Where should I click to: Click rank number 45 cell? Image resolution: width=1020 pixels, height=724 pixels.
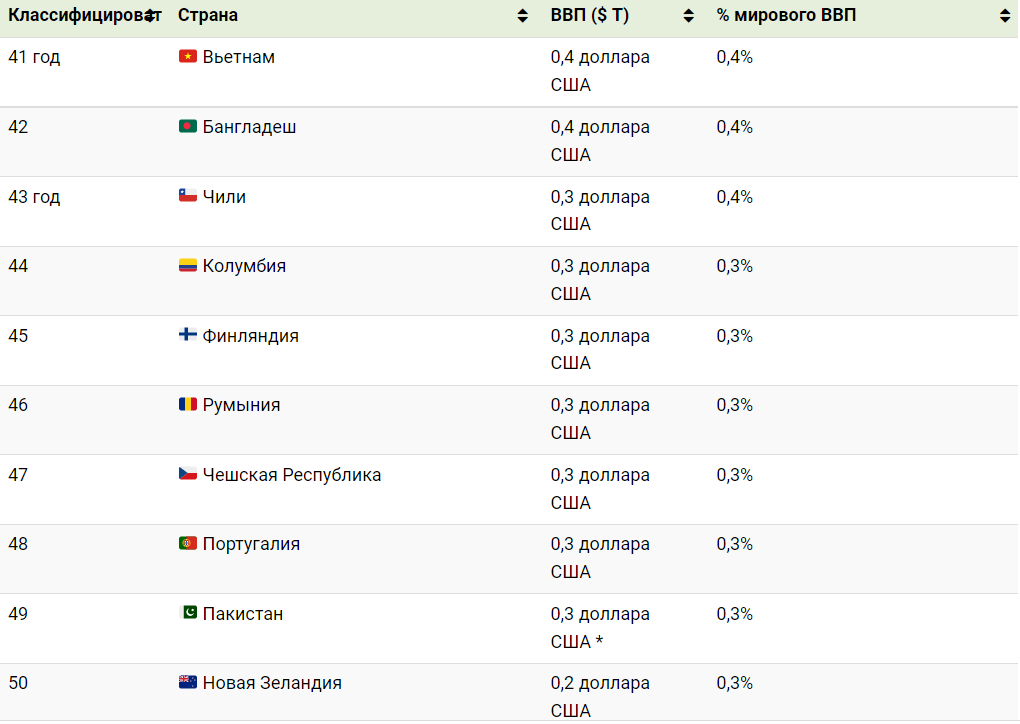tap(18, 336)
